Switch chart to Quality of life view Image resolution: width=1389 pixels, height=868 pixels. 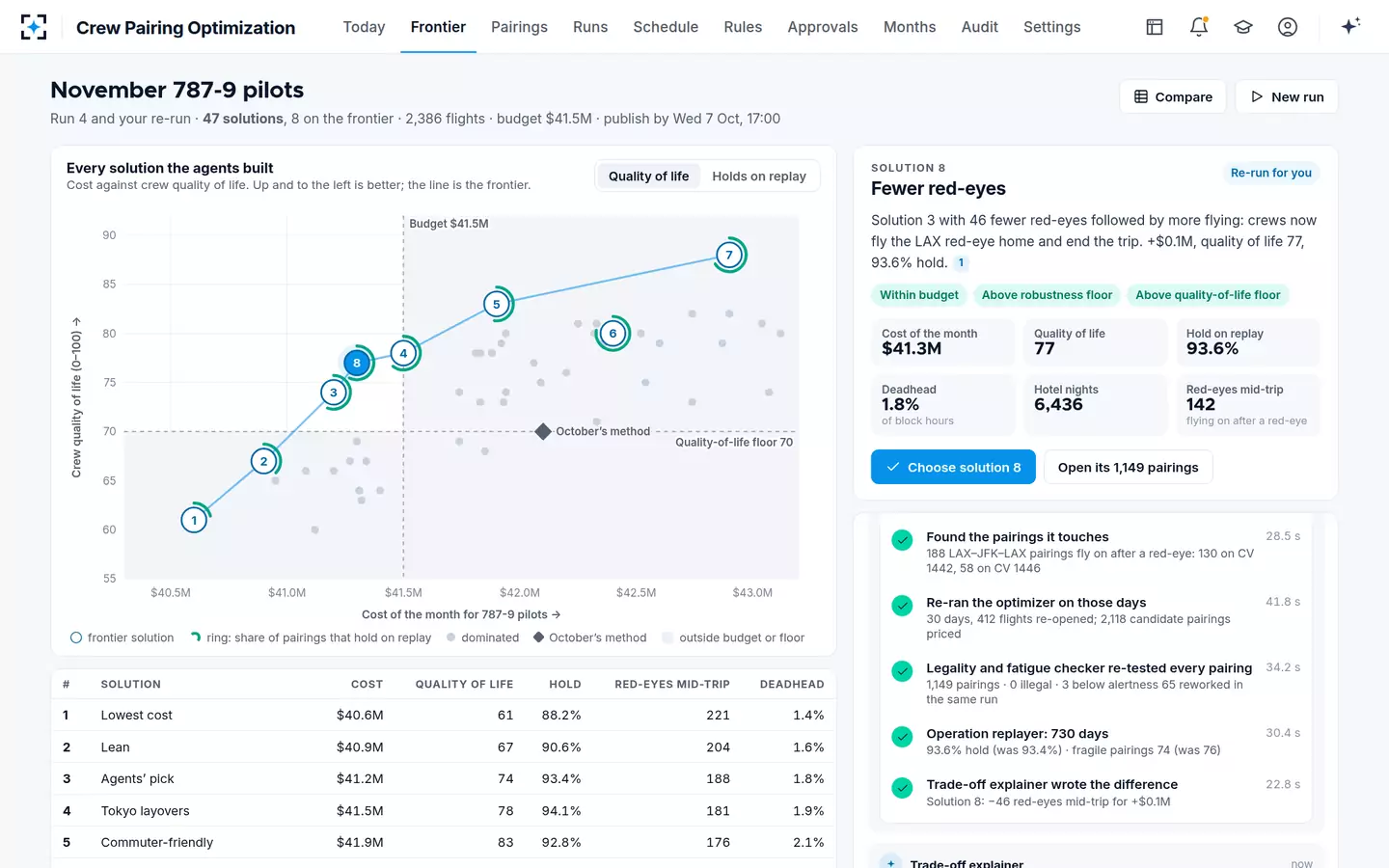(x=648, y=176)
